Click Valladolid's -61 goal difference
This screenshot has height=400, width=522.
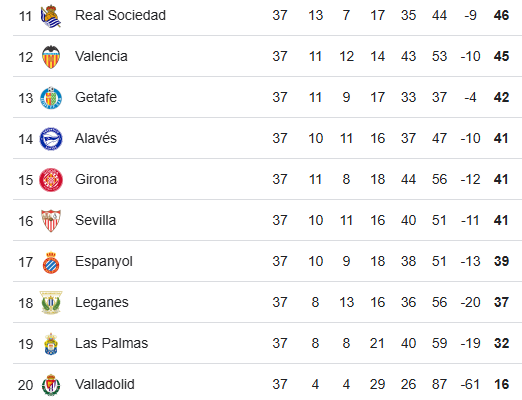[470, 384]
